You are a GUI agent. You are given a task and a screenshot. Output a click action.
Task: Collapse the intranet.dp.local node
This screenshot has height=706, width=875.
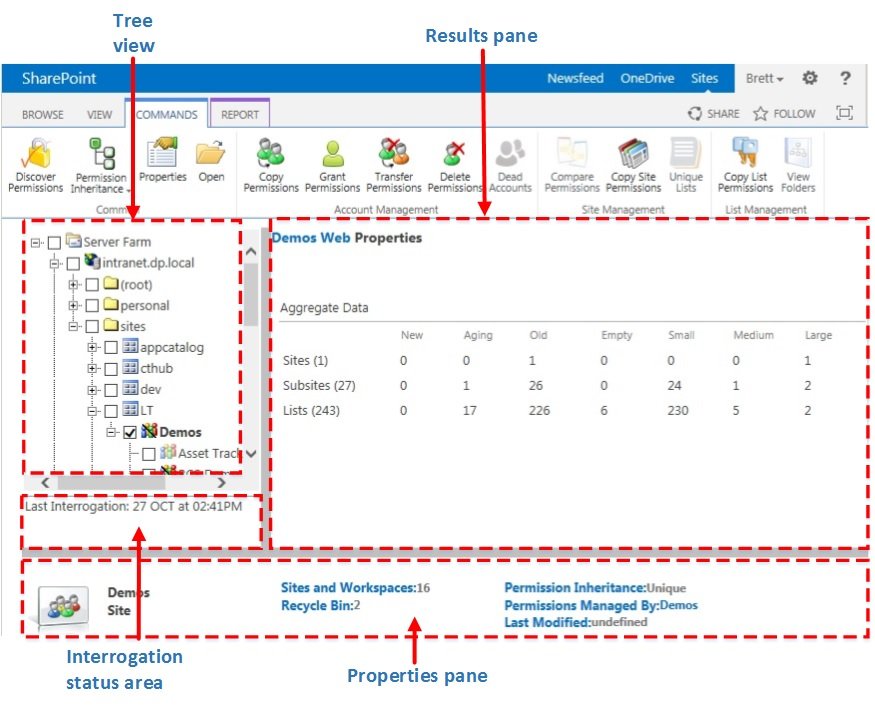click(x=54, y=263)
